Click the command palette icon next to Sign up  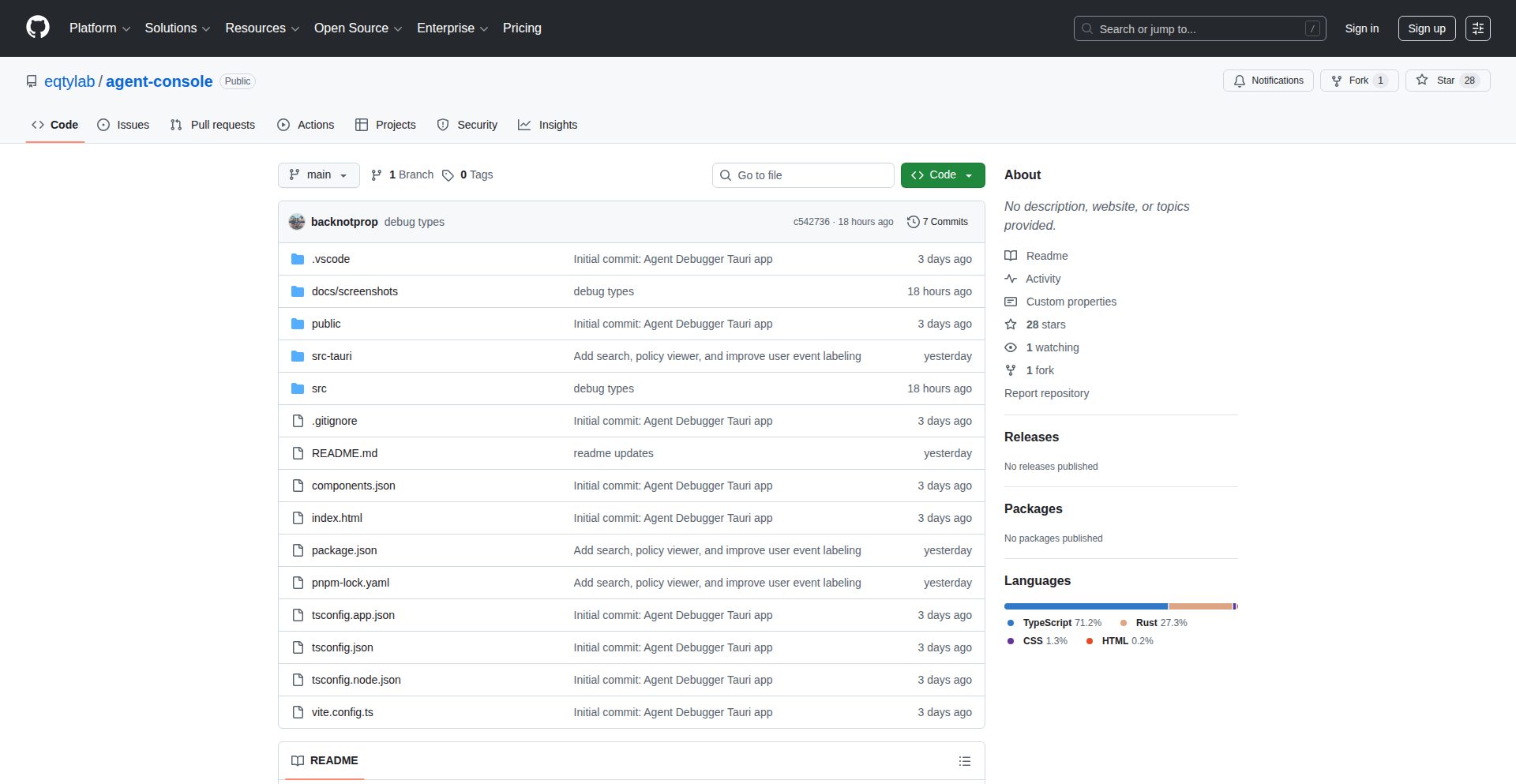(1478, 28)
